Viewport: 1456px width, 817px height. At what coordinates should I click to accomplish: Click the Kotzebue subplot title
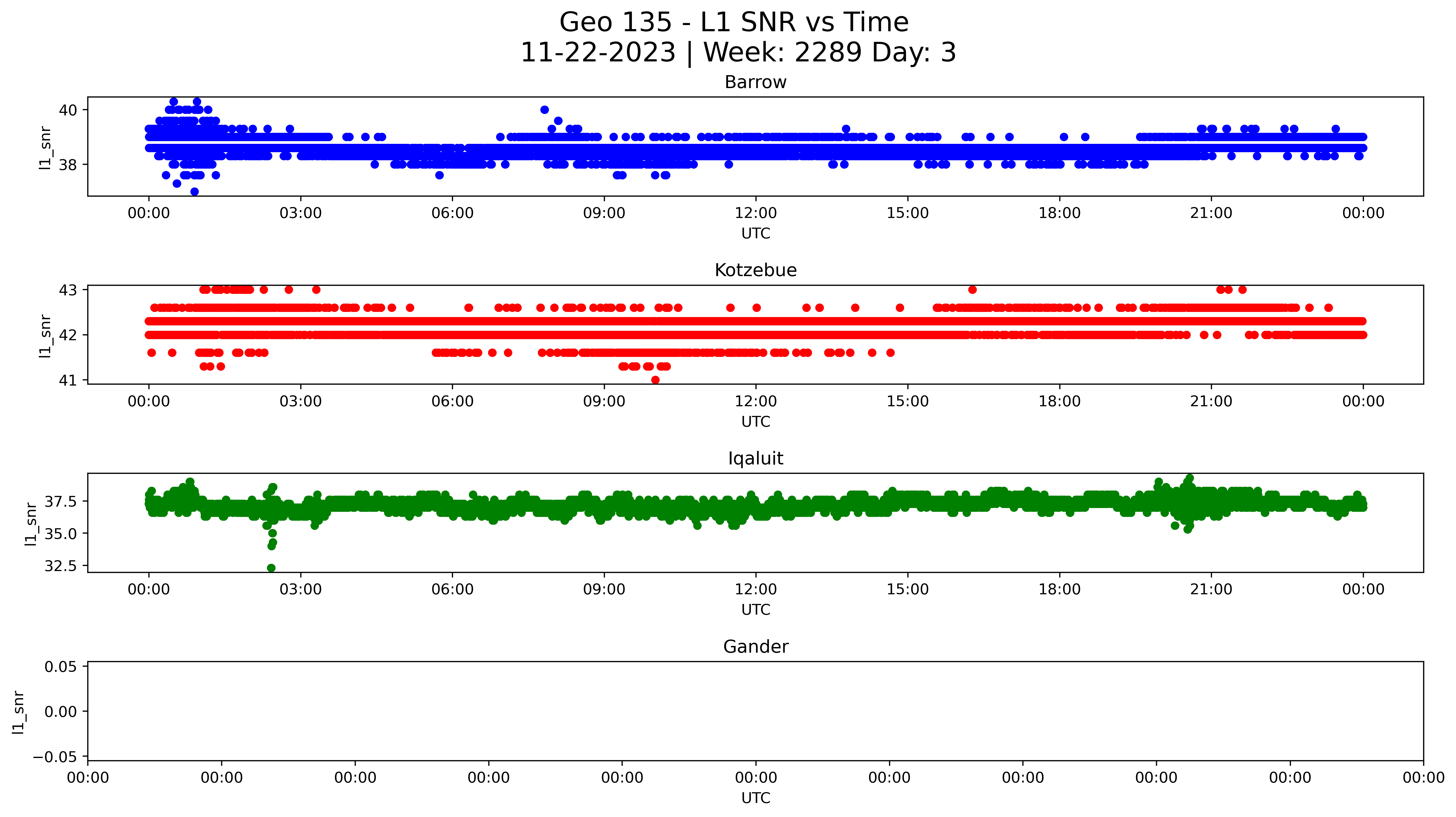[x=755, y=270]
